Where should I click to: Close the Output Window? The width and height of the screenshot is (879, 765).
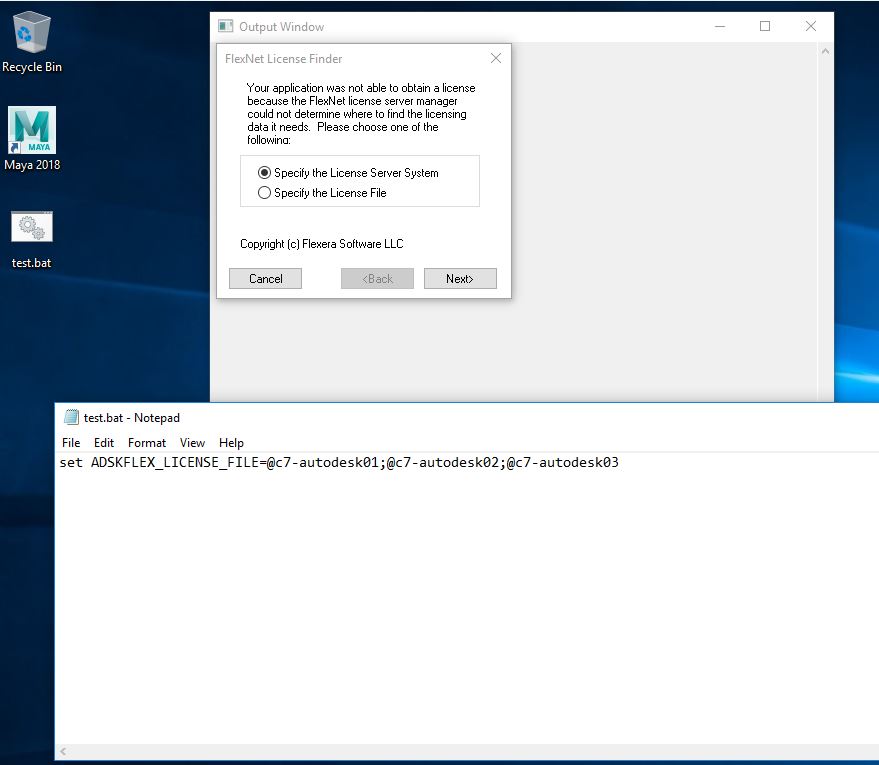[x=811, y=26]
